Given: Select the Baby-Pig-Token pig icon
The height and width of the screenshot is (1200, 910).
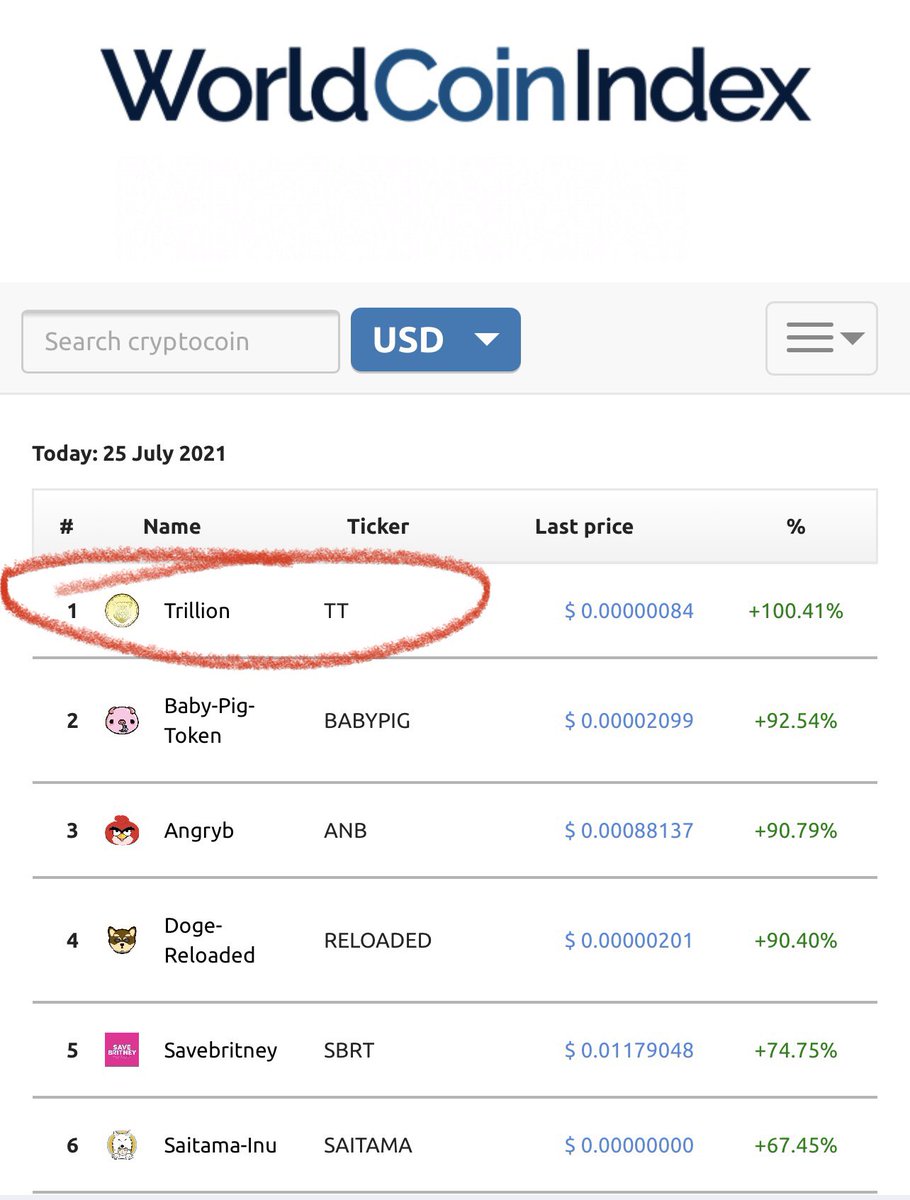Looking at the screenshot, I should point(121,720).
